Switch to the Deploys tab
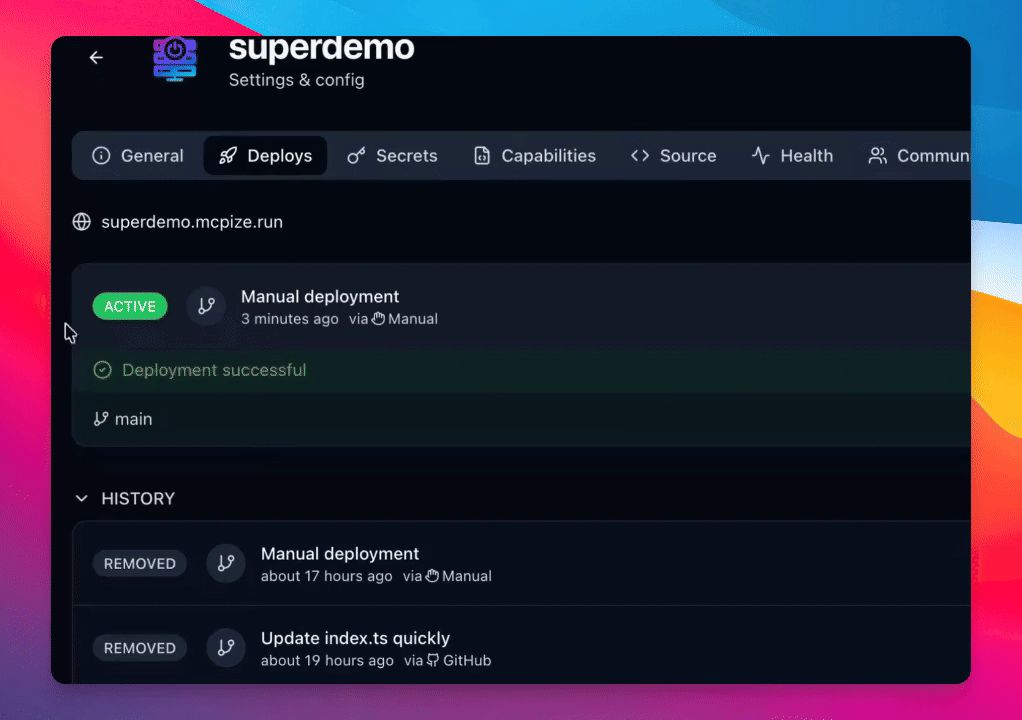Viewport: 1022px width, 720px height. click(x=265, y=156)
